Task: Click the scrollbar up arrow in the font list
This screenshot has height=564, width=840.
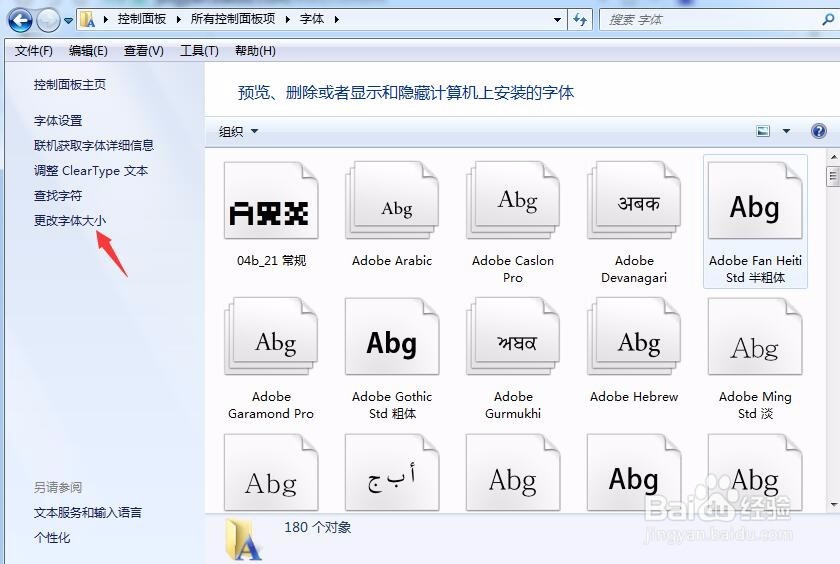Action: 833,157
